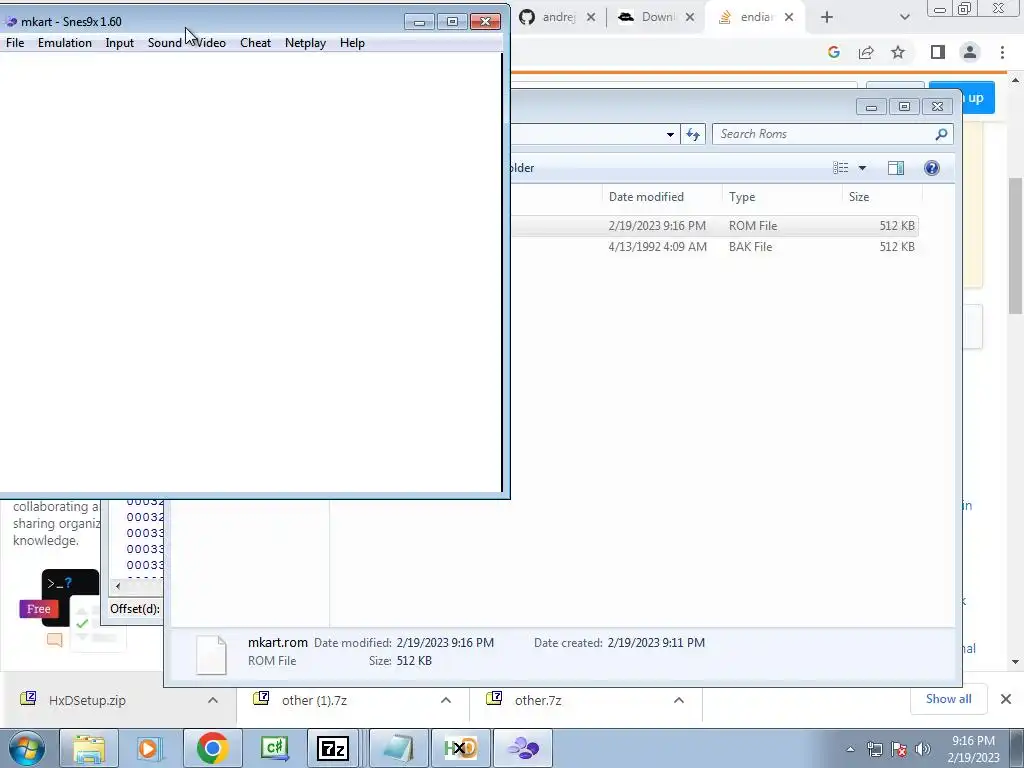Viewport: 1024px width, 768px height.
Task: Switch to Snes9x on the taskbar
Action: pyautogui.click(x=523, y=748)
